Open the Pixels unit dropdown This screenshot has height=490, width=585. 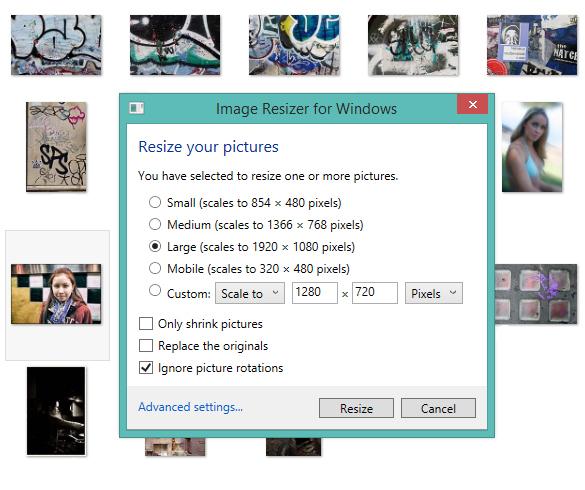(434, 293)
